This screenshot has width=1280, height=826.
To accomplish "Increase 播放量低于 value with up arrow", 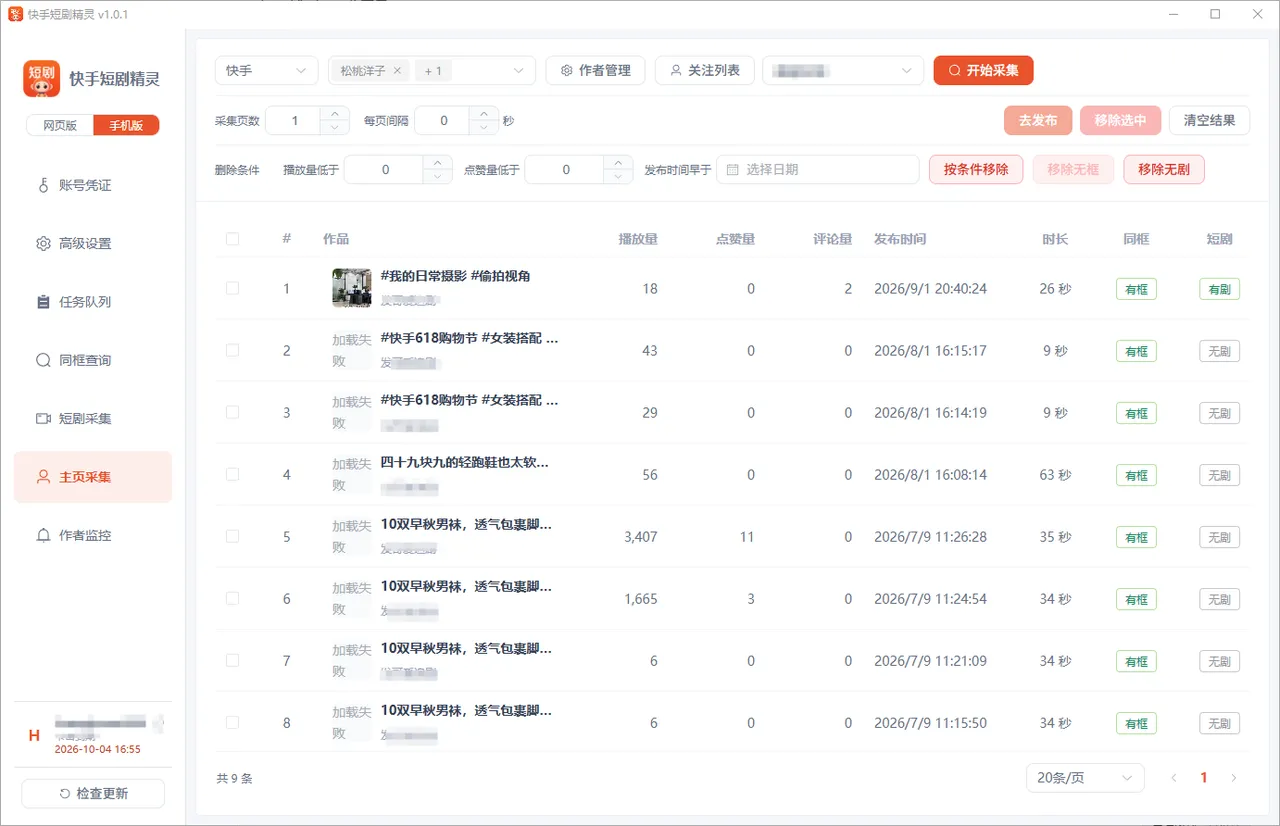I will click(x=438, y=162).
